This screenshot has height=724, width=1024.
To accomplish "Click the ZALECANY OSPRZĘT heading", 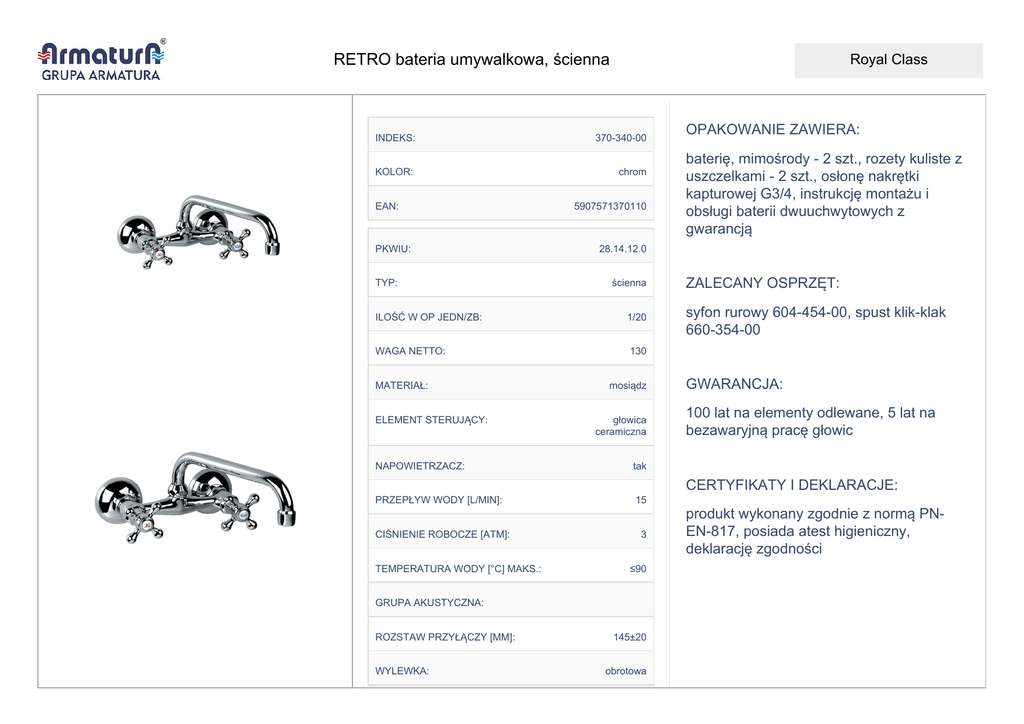I will pos(762,283).
